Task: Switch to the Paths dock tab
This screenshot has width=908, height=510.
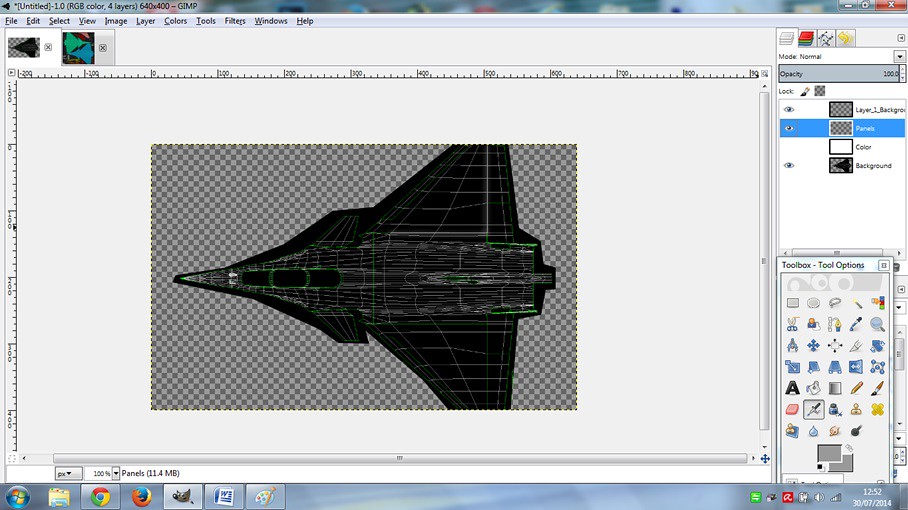Action: coord(825,38)
